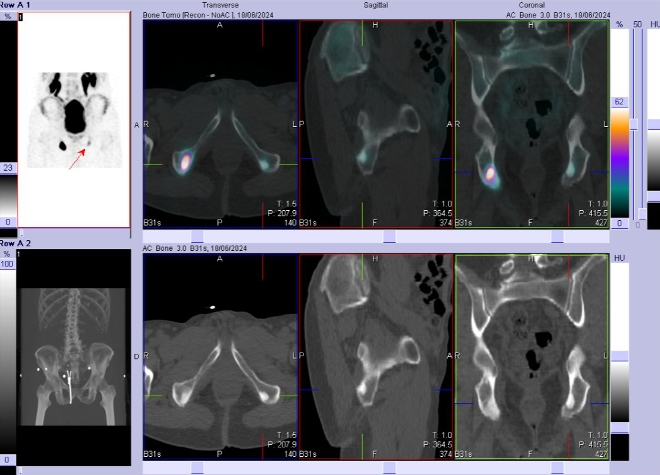
Task: Activate the fused SPECT/CT coronal view
Action: coord(532,124)
